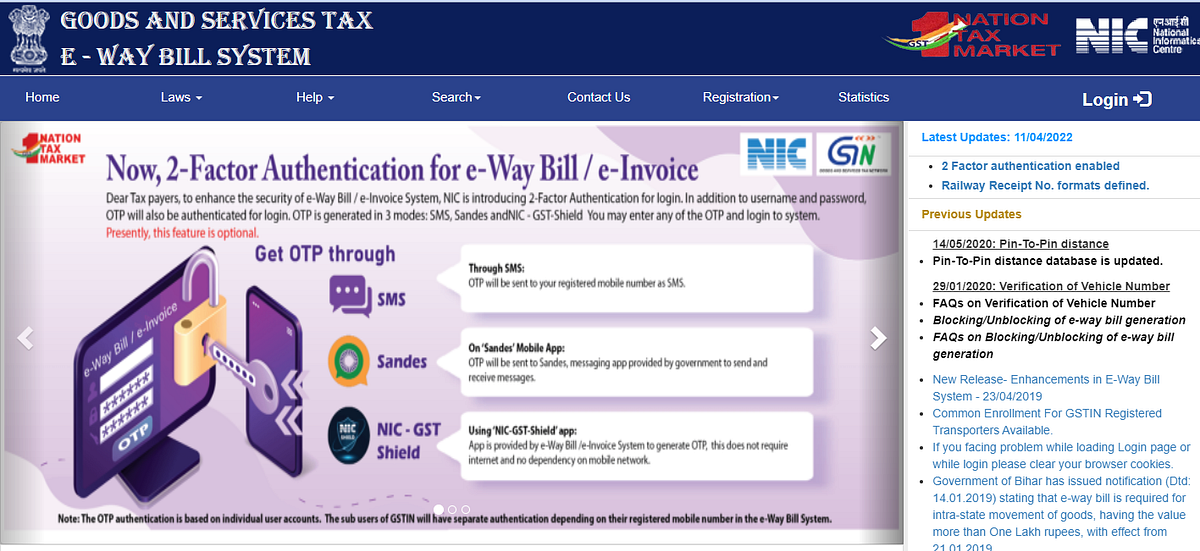
Task: Open FAQs on Verification of Vehicle Number
Action: (1043, 303)
